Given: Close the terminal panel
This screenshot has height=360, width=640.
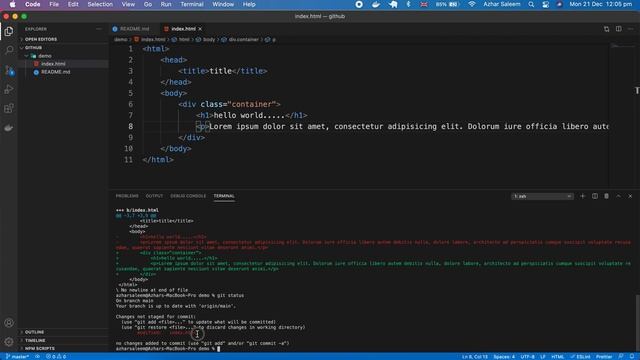Looking at the screenshot, I should (630, 196).
